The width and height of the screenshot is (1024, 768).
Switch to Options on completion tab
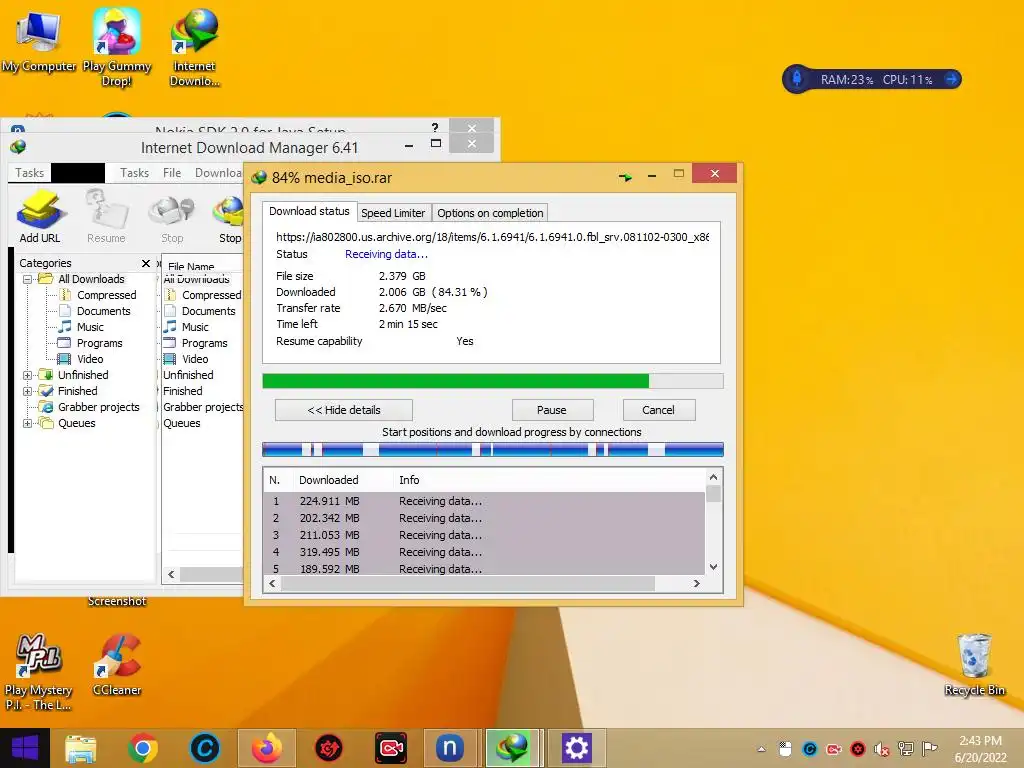pos(490,213)
